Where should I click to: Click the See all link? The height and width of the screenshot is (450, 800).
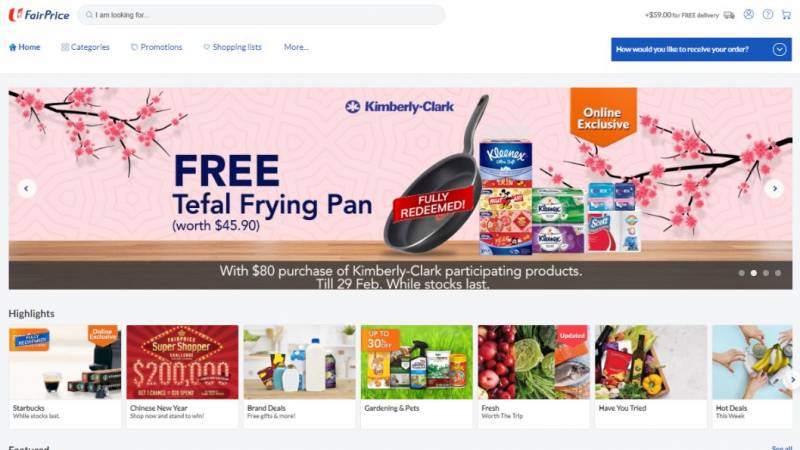[782, 447]
